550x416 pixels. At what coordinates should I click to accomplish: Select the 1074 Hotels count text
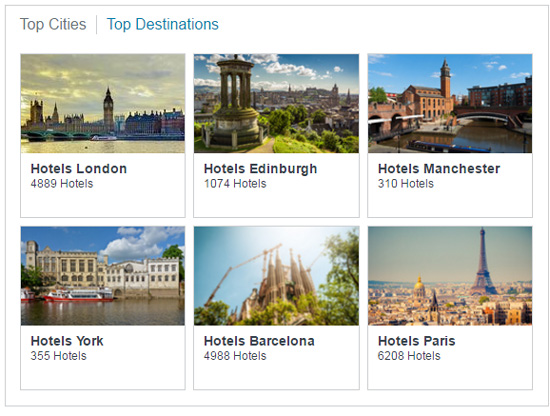click(x=235, y=184)
